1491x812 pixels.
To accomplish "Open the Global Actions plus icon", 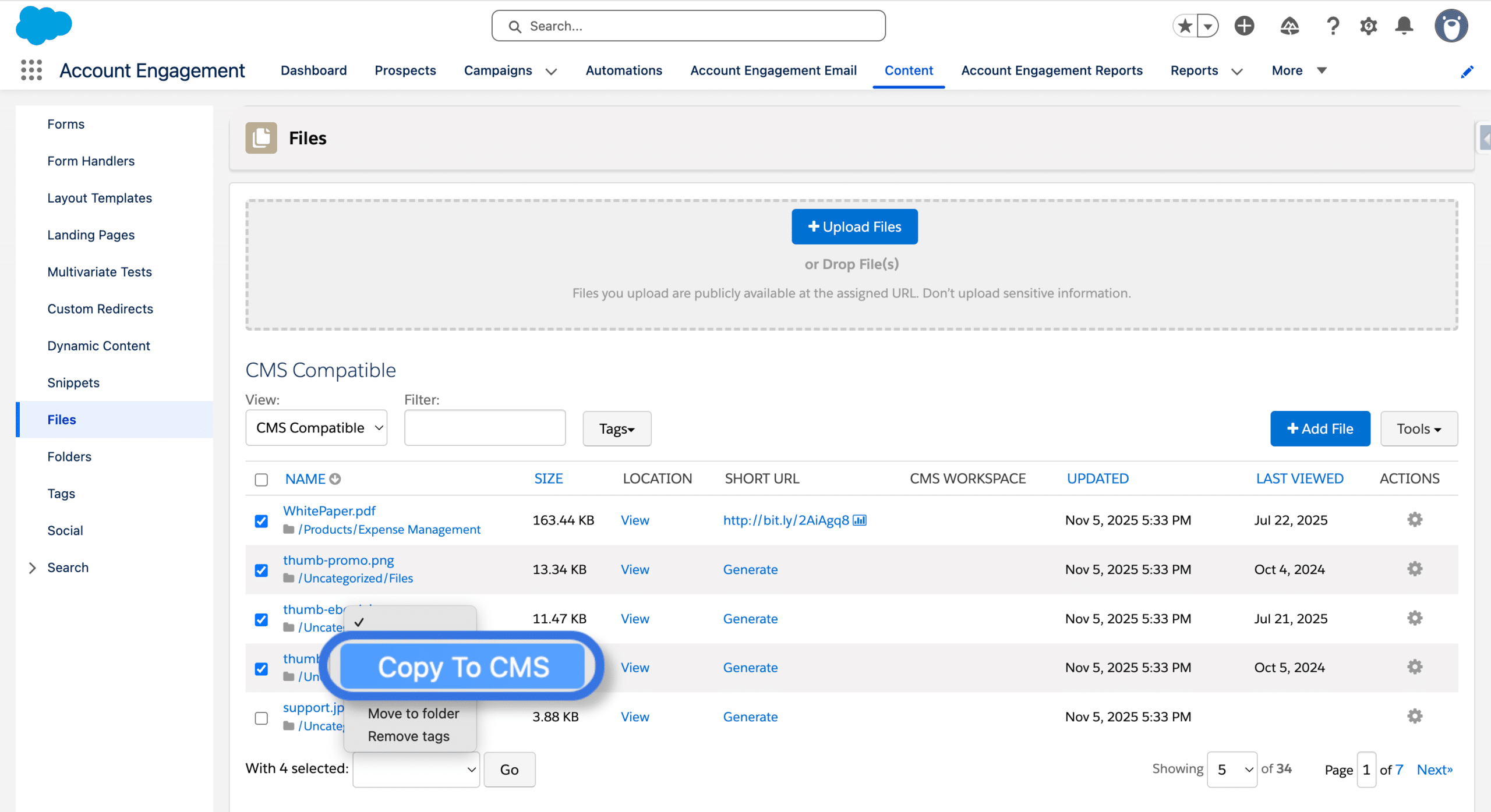I will tap(1244, 26).
